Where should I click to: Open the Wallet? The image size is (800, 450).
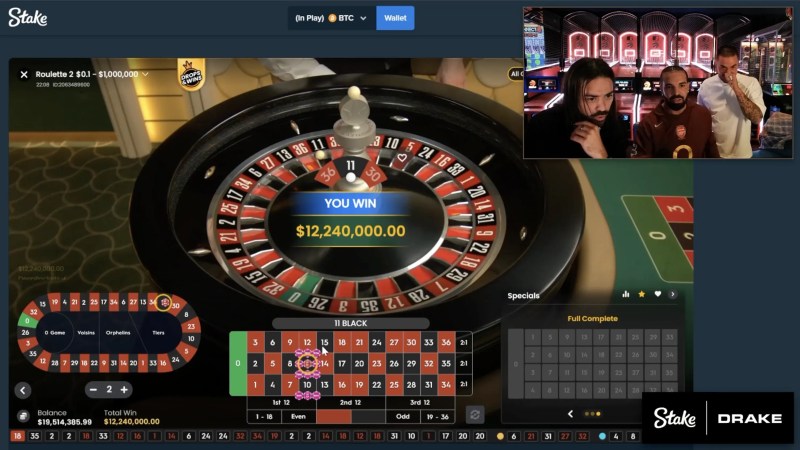(395, 18)
